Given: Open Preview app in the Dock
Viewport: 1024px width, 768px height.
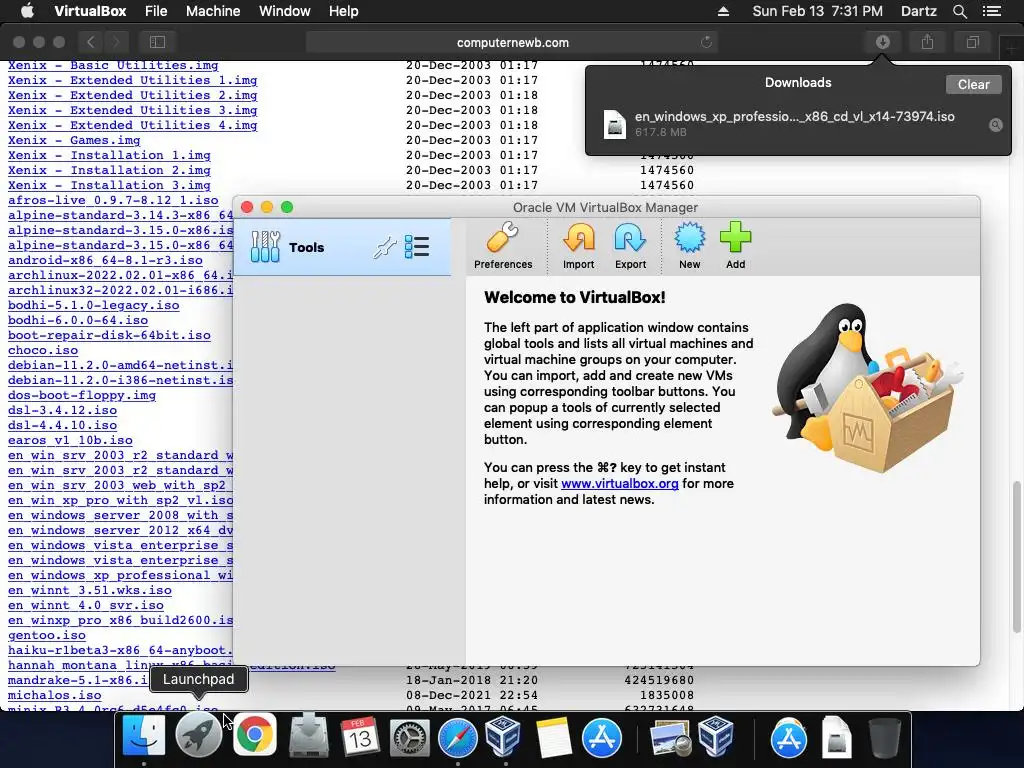Looking at the screenshot, I should 670,738.
